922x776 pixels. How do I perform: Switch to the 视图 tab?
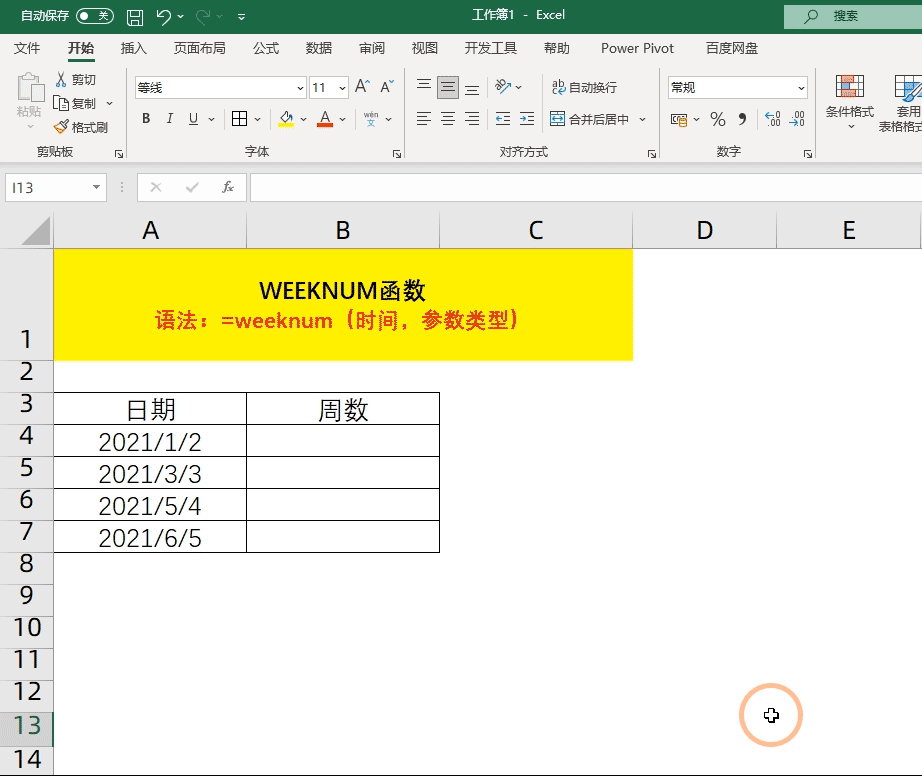tap(425, 48)
